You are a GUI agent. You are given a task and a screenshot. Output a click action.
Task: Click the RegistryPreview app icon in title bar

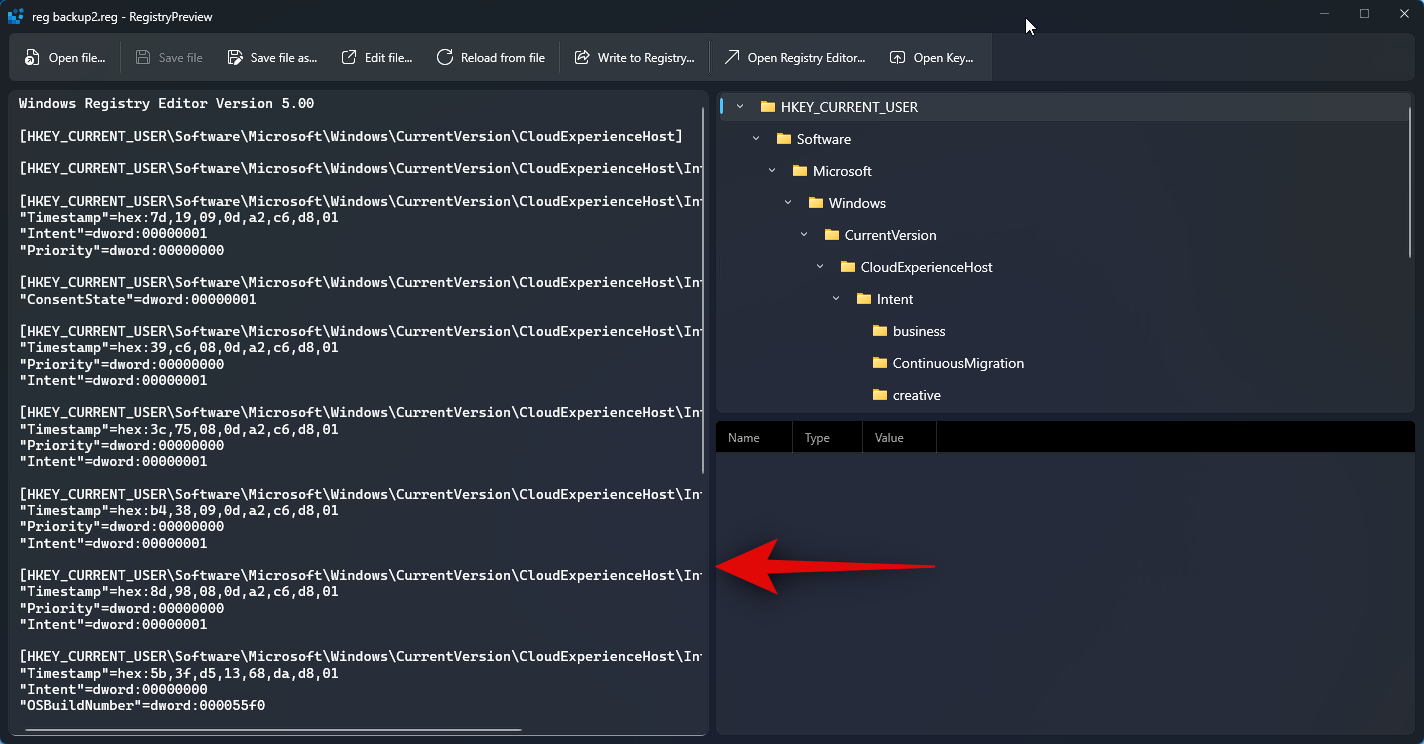tap(16, 16)
